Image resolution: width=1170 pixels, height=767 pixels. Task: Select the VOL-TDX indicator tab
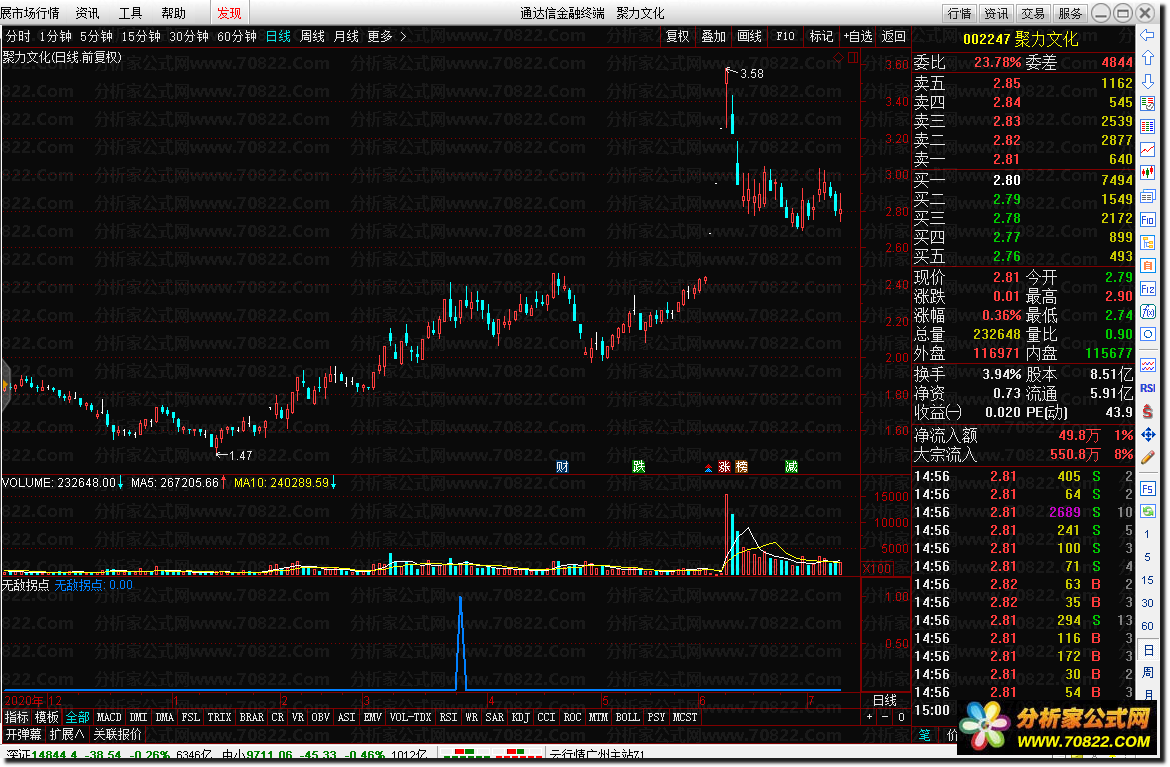(410, 717)
